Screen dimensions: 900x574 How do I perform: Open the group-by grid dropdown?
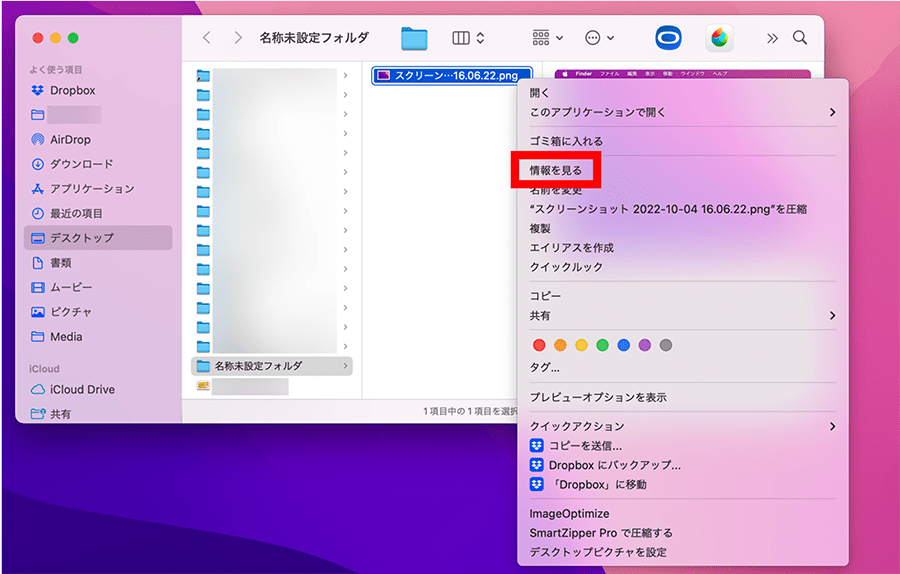[x=547, y=38]
